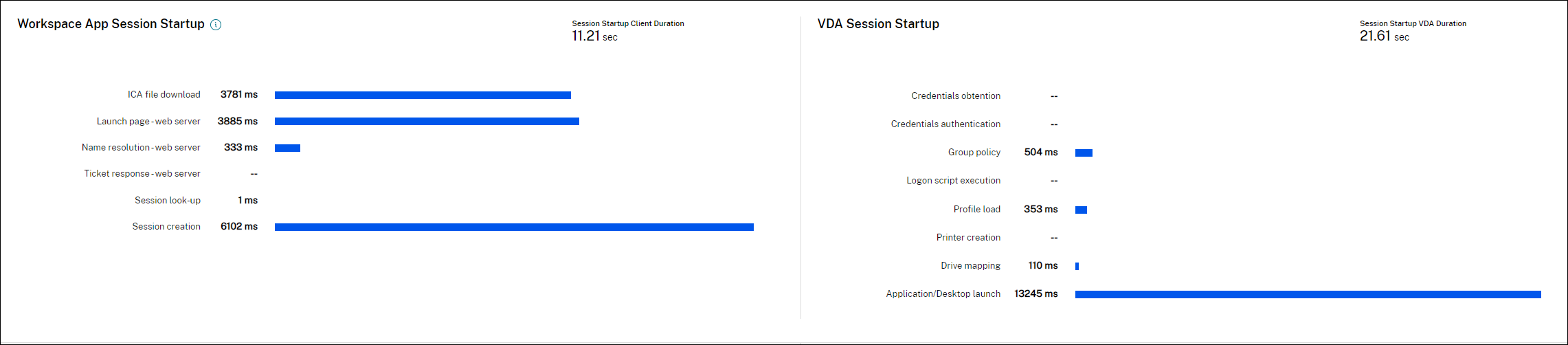Click the Logon script execution label
Image resolution: width=1568 pixels, height=345 pixels.
click(953, 181)
